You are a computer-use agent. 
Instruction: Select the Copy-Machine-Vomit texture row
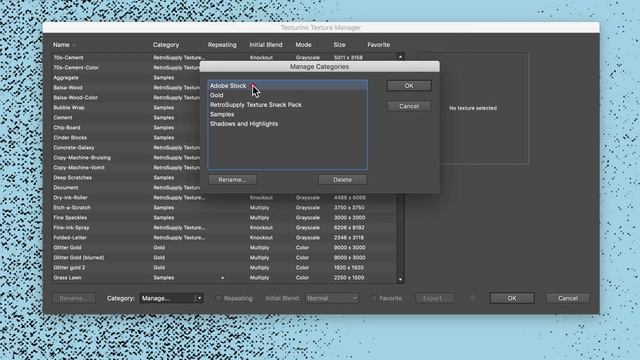click(x=224, y=167)
